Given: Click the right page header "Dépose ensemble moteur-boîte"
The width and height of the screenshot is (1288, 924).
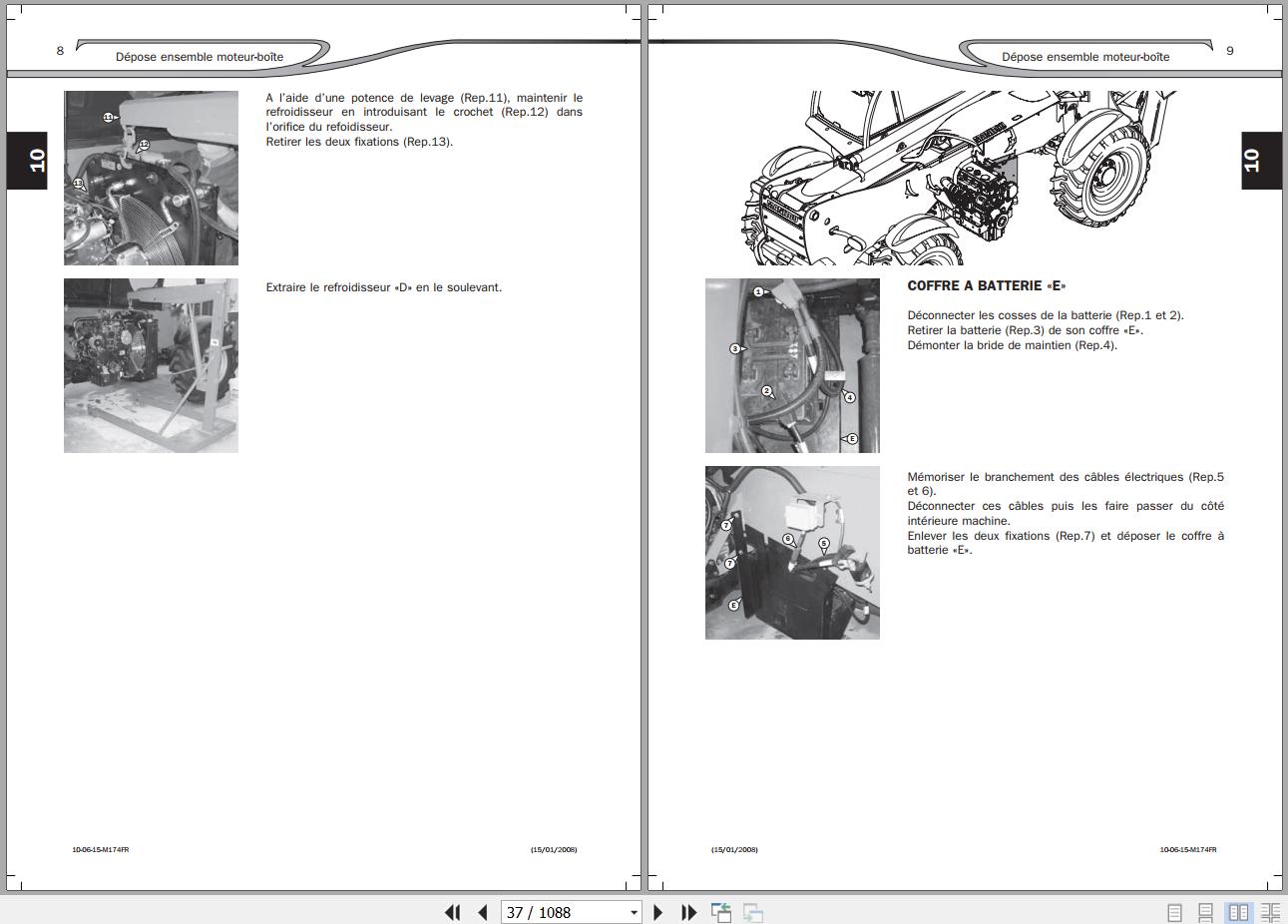Looking at the screenshot, I should (x=1085, y=57).
